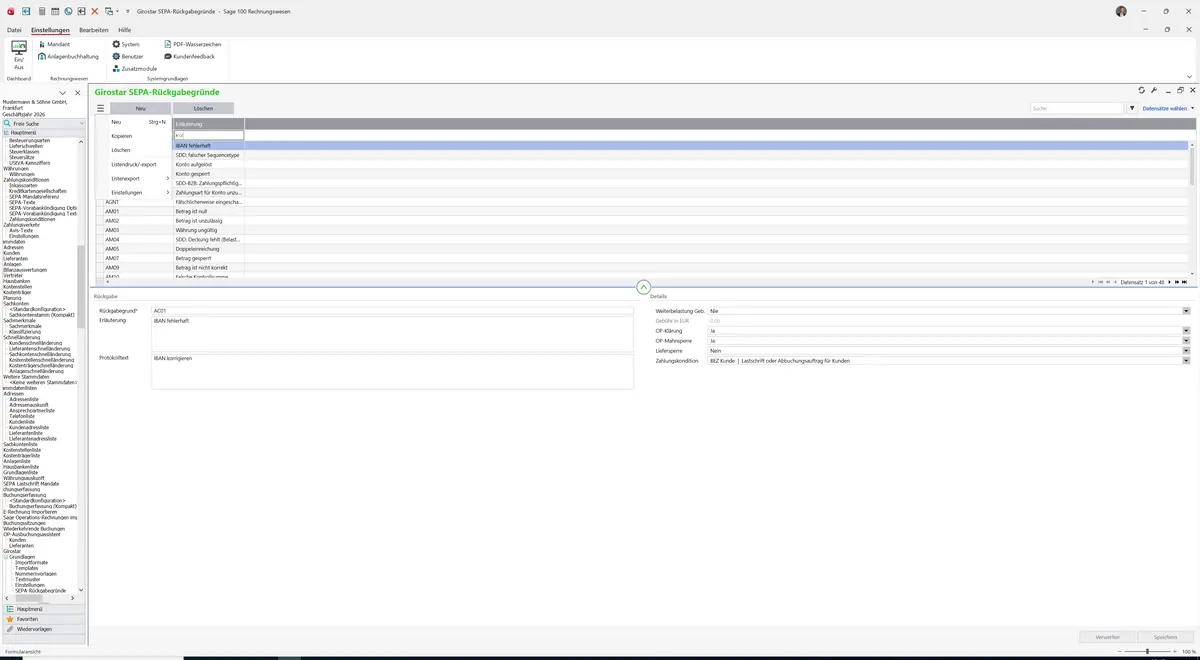Open System settings gear in ribbon
1200x660 pixels.
pyautogui.click(x=126, y=44)
